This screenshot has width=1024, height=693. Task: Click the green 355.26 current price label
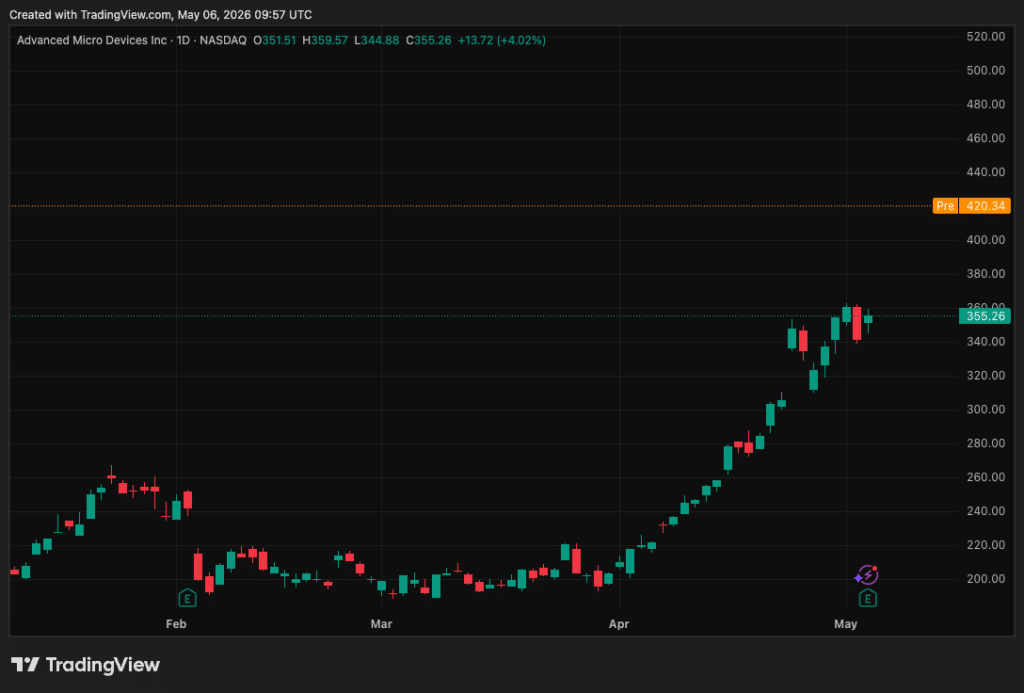[x=985, y=316]
